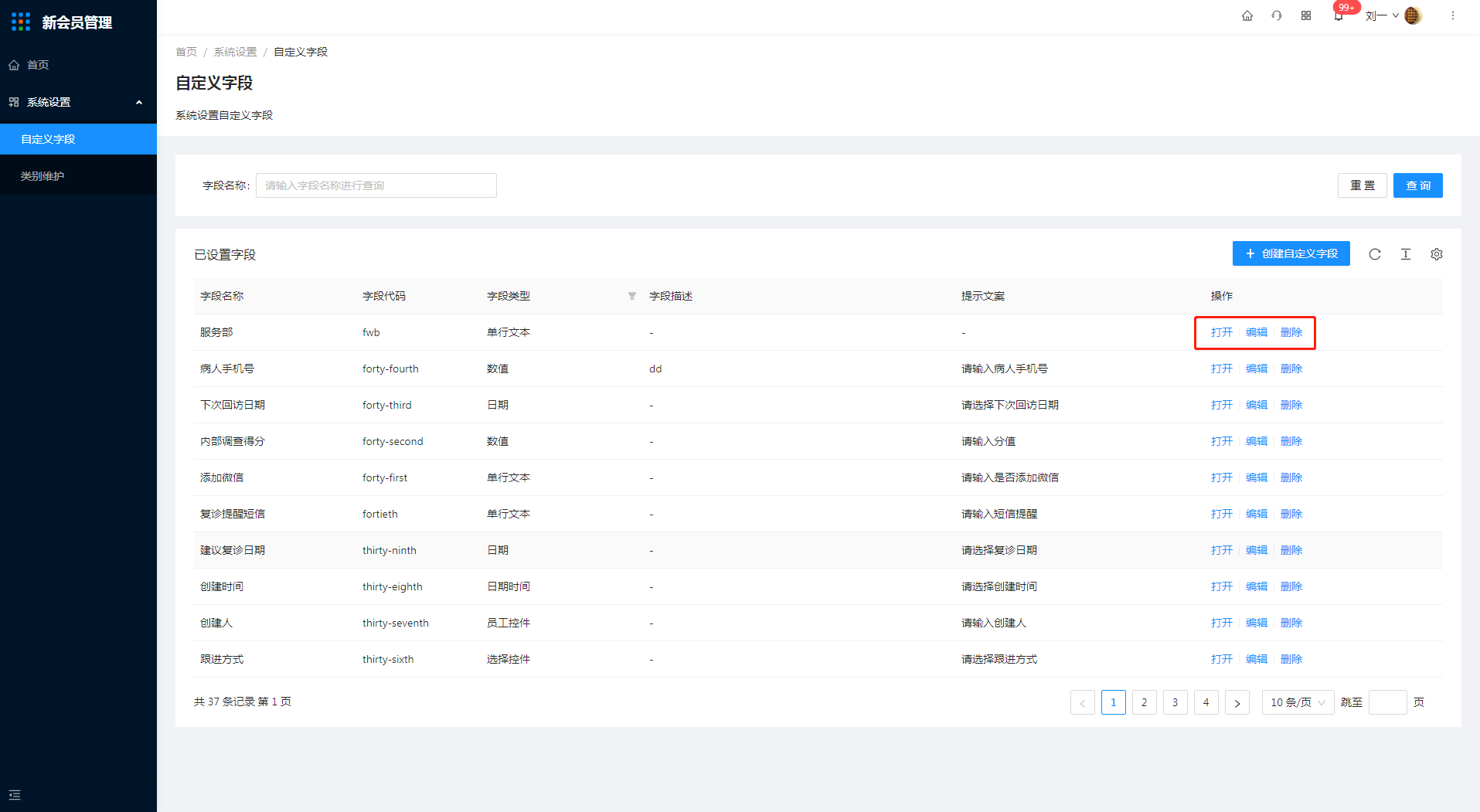The image size is (1480, 812).
Task: Click 复诊提醒短信 field name
Action: coord(233,514)
